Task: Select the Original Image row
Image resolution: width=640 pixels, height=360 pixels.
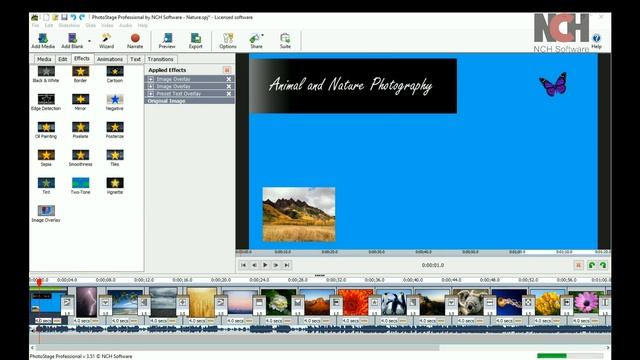Action: click(190, 101)
